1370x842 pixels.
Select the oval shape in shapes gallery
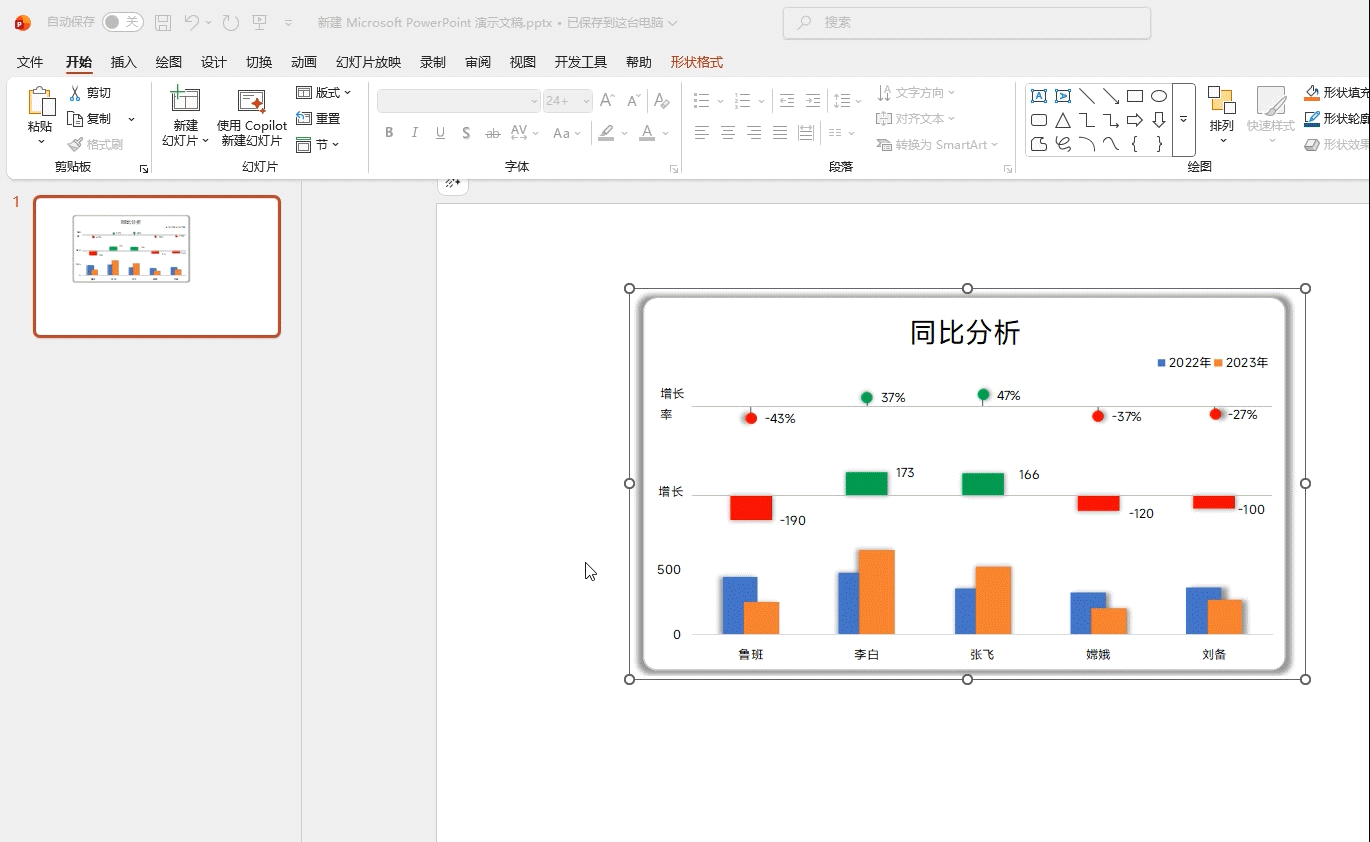tap(1159, 96)
